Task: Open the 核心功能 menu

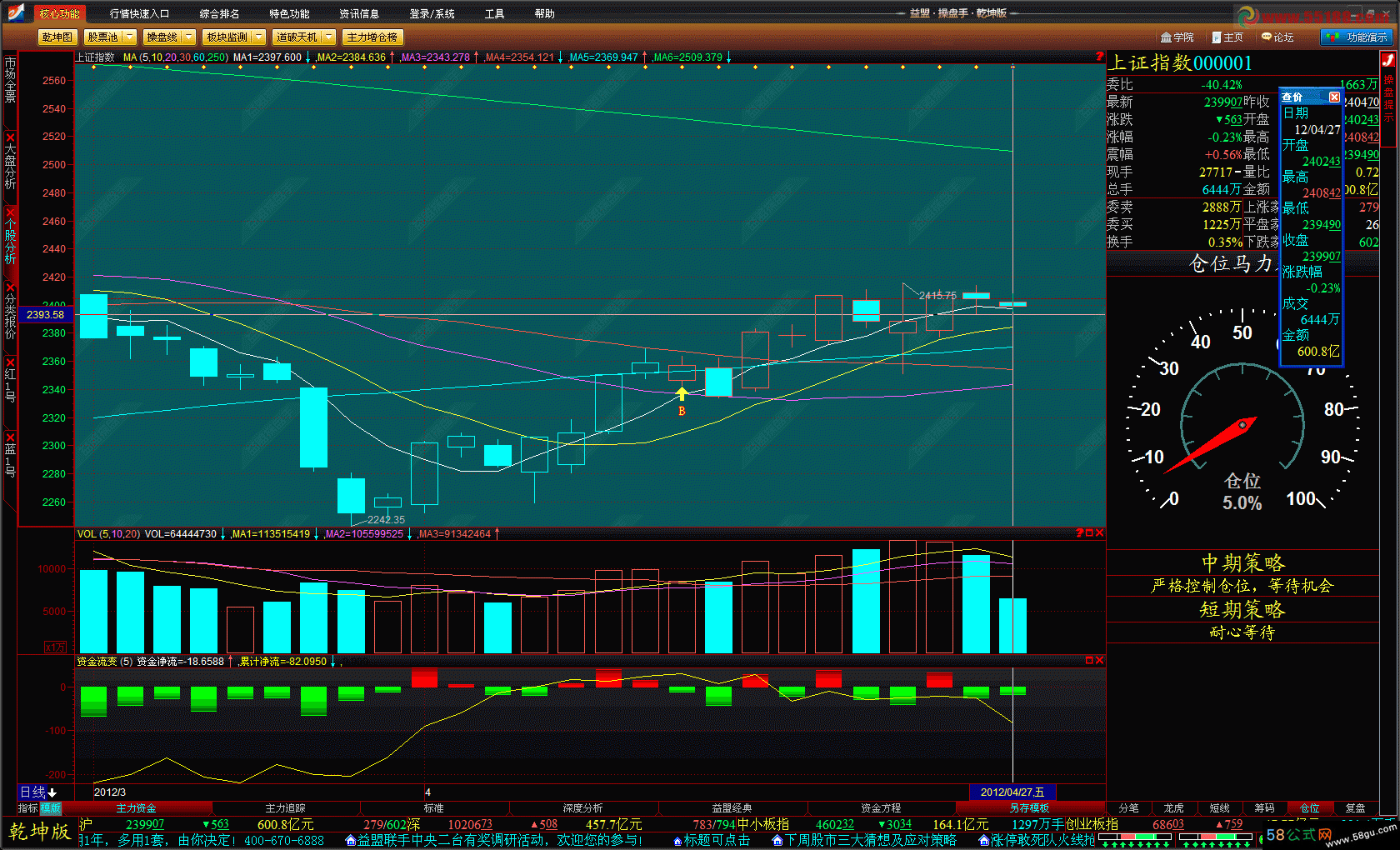Action: coord(59,14)
